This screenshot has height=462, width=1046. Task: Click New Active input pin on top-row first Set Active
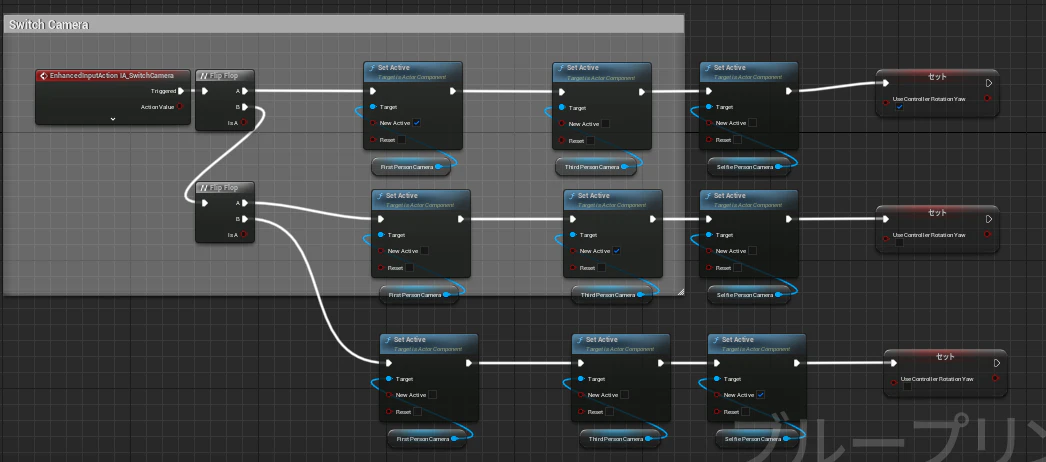click(x=373, y=123)
